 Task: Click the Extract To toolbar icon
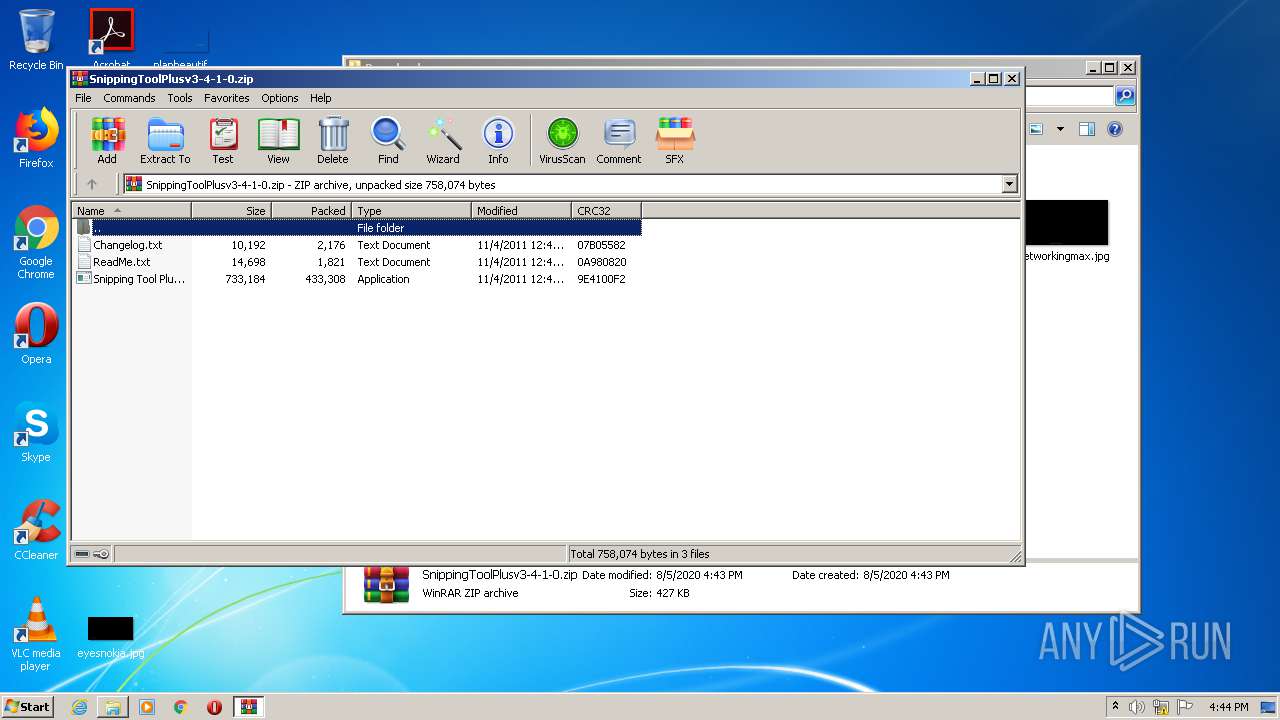[x=165, y=141]
